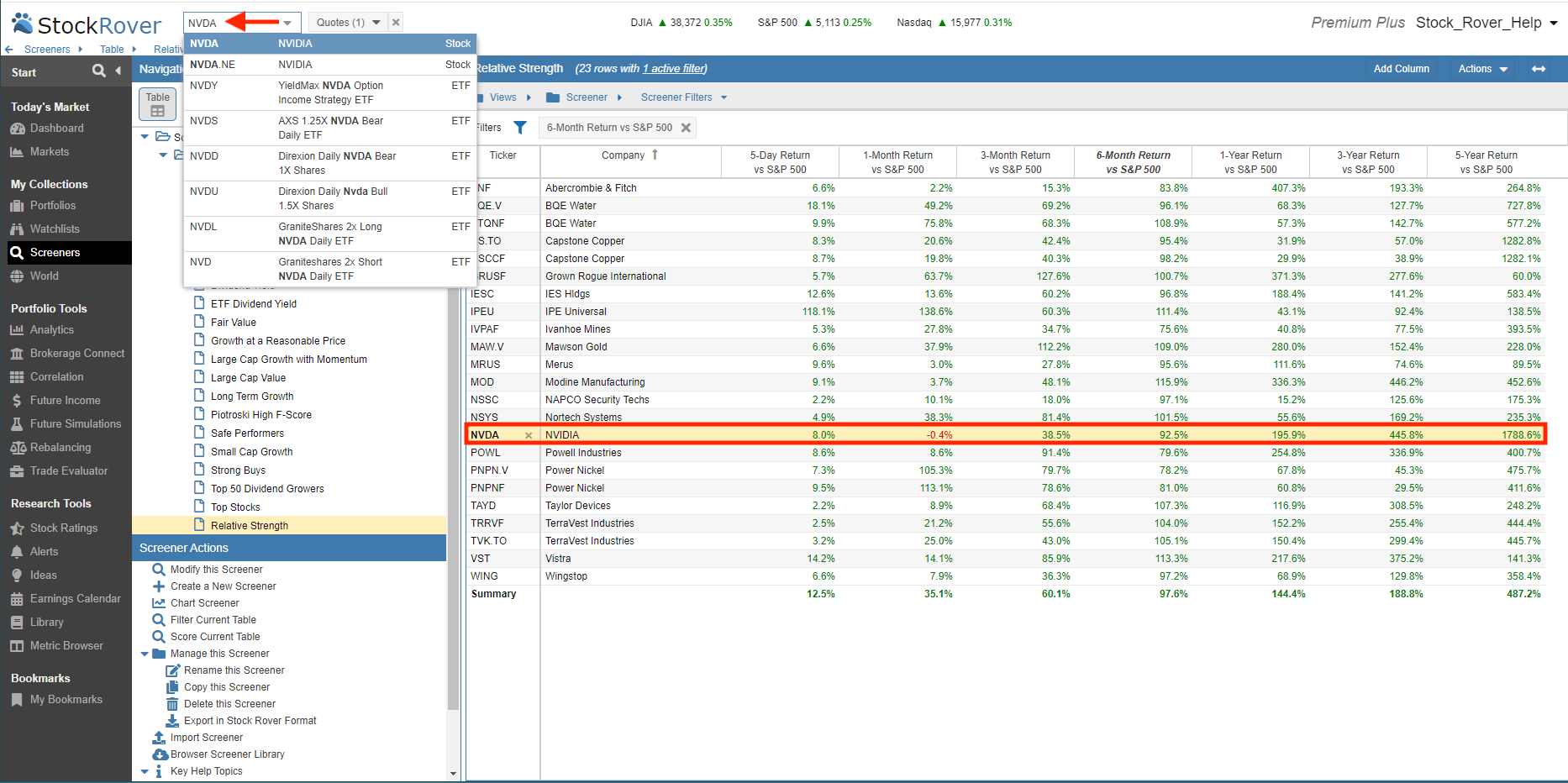Open Dashboard from sidebar
1568x783 pixels.
[56, 129]
